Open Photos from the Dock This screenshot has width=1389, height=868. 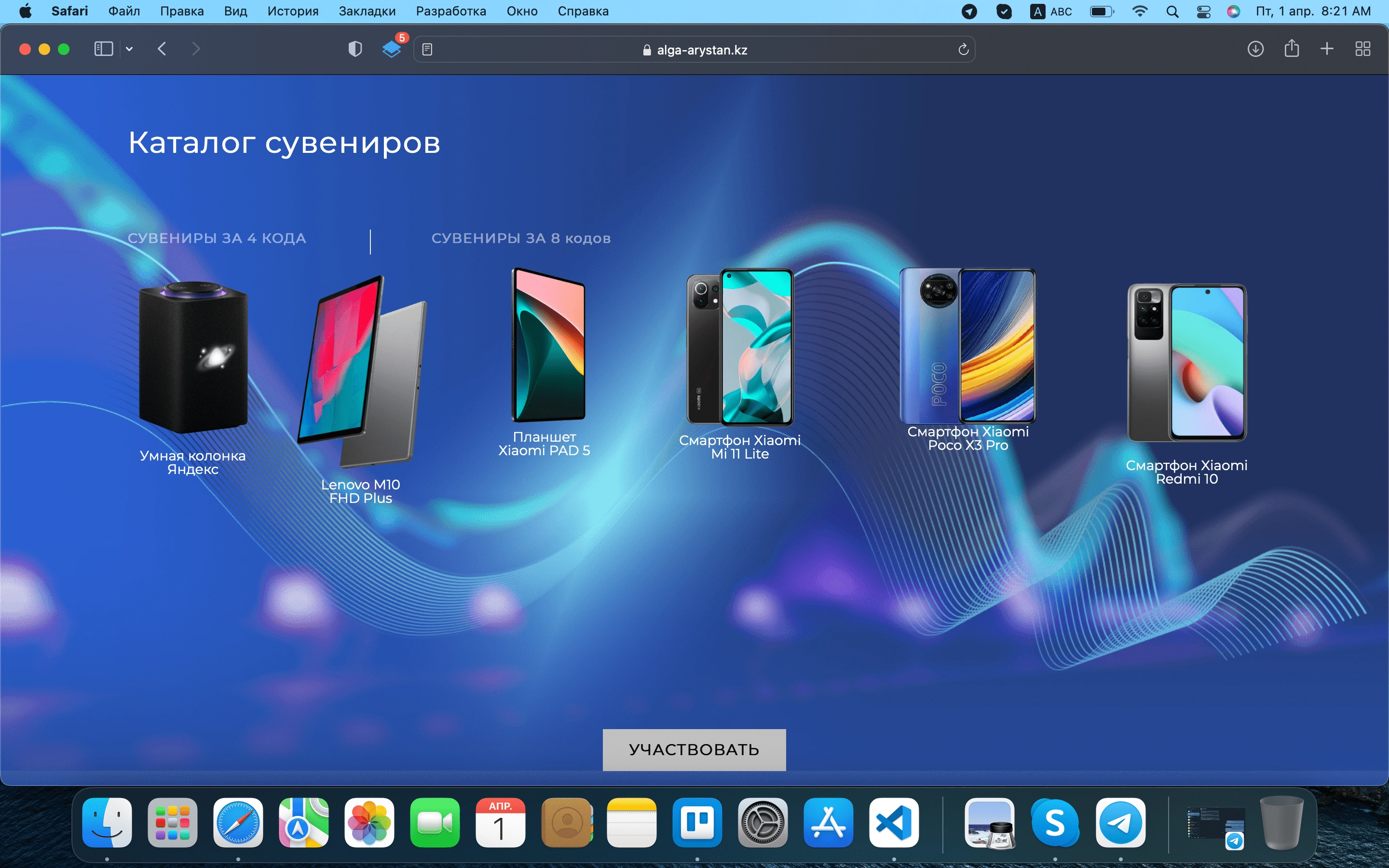tap(369, 823)
